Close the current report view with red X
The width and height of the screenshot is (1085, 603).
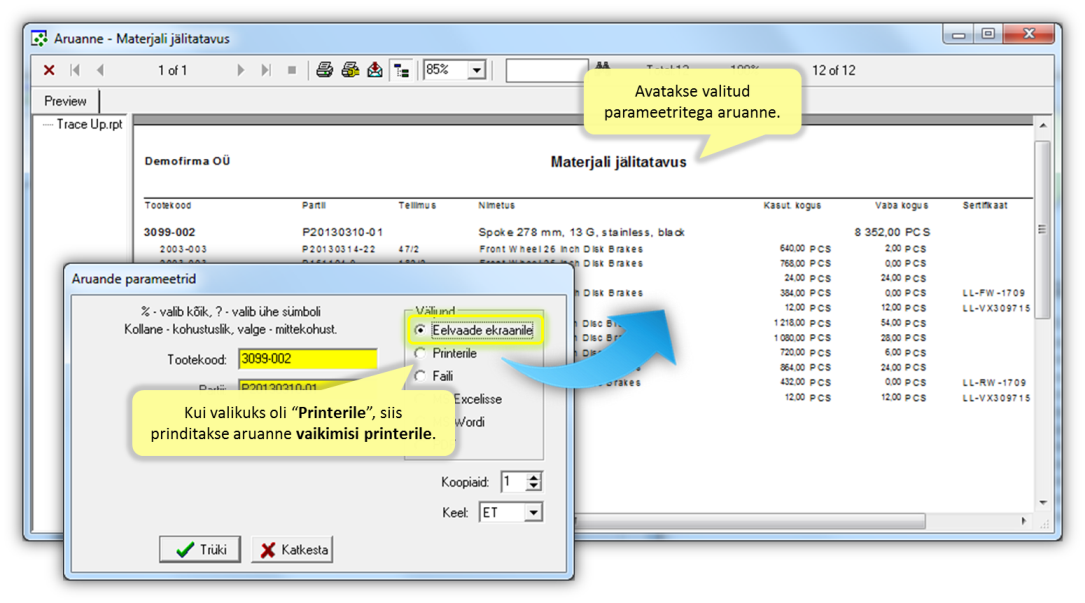pyautogui.click(x=48, y=70)
